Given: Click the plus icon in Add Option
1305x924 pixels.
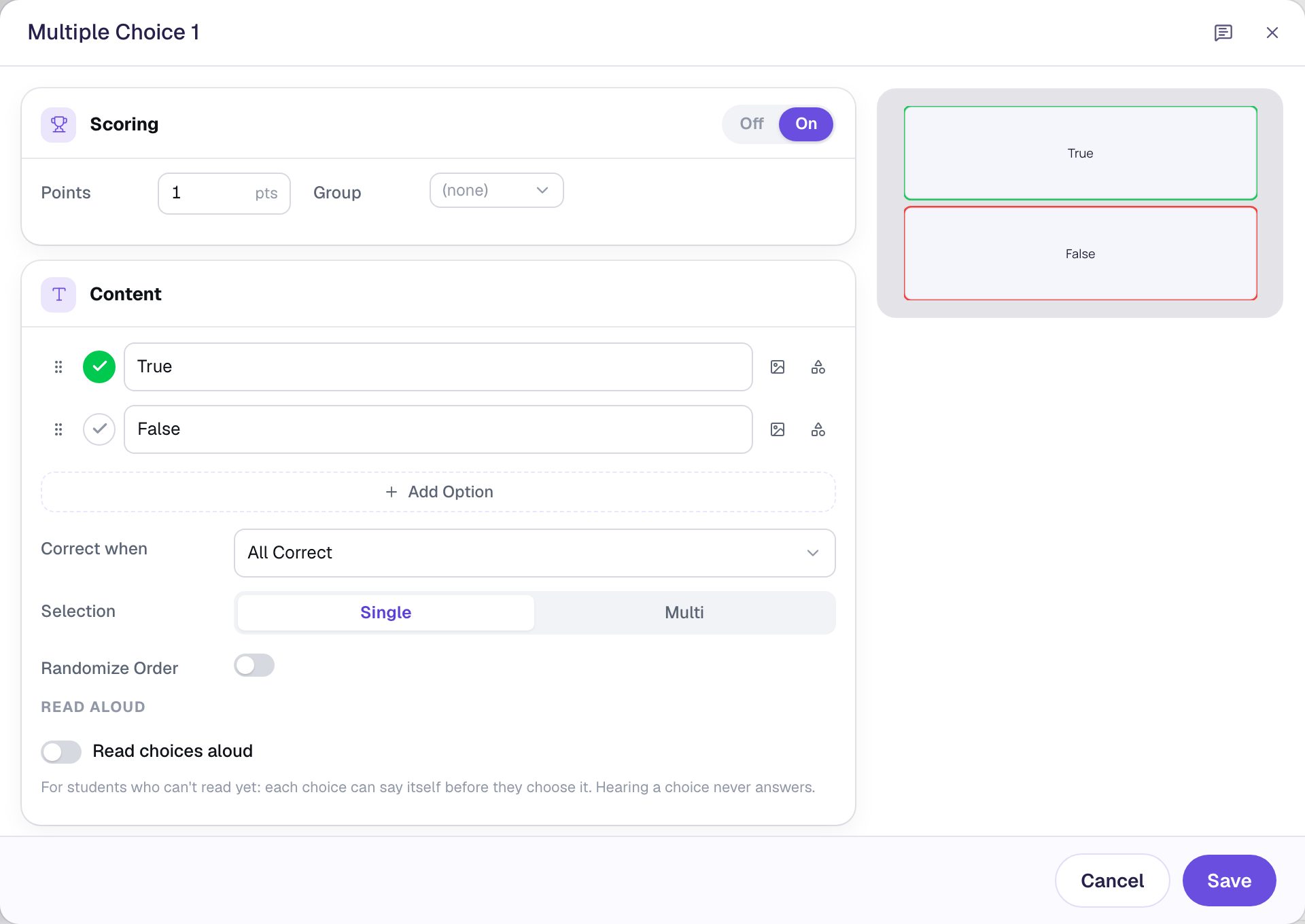Looking at the screenshot, I should pyautogui.click(x=391, y=492).
